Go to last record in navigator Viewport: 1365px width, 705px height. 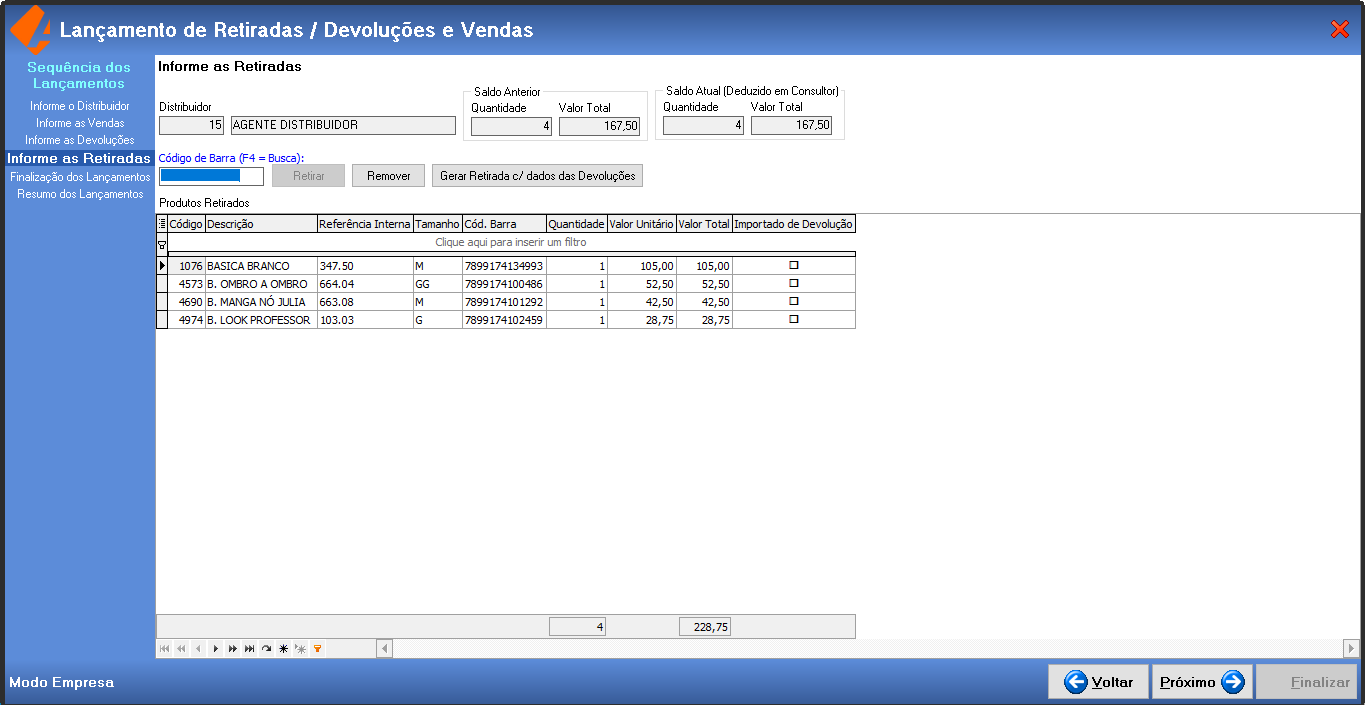(x=249, y=649)
